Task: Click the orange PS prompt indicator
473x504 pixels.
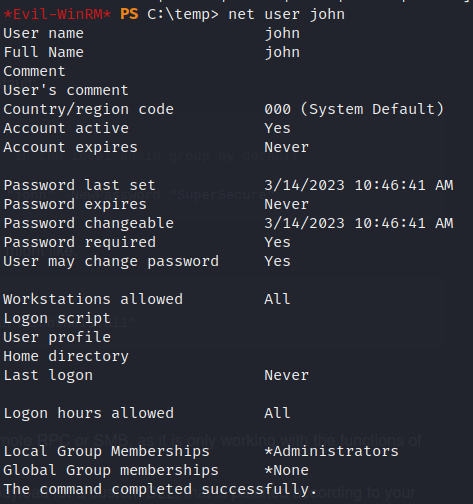Action: pos(129,14)
